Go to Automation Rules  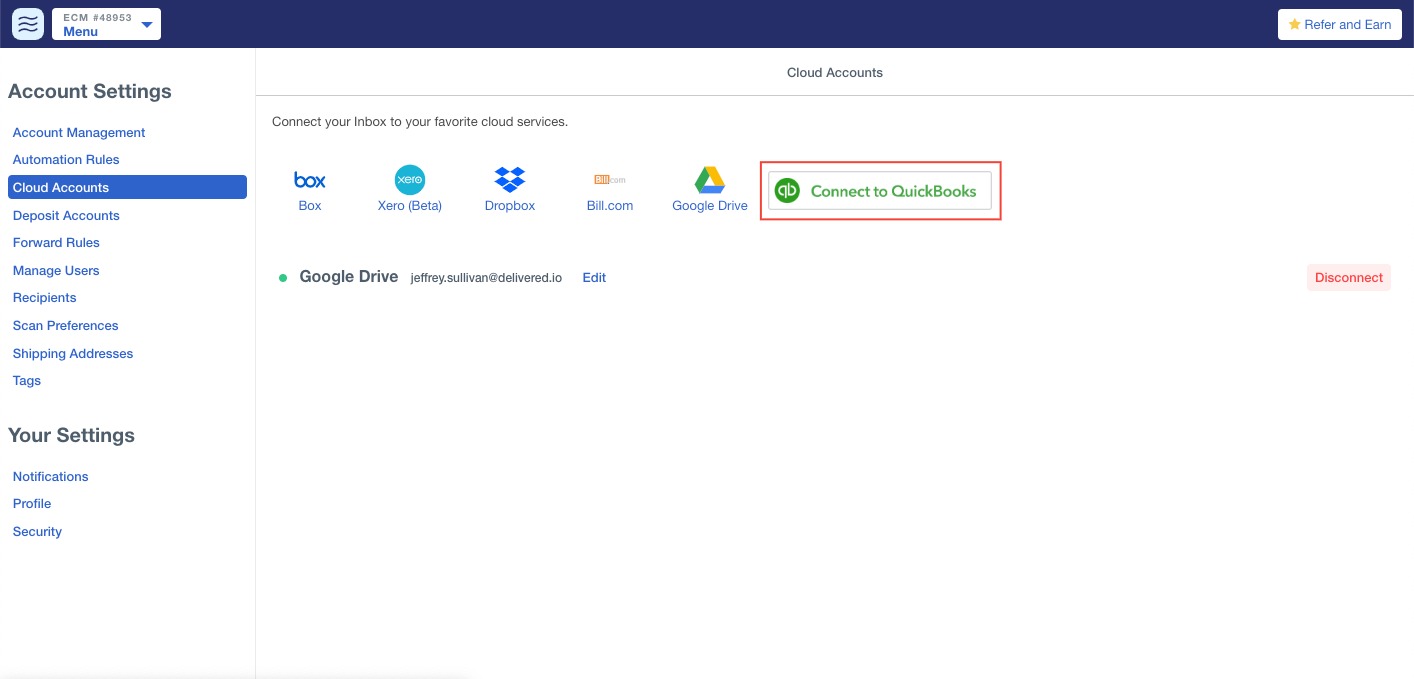(x=66, y=159)
